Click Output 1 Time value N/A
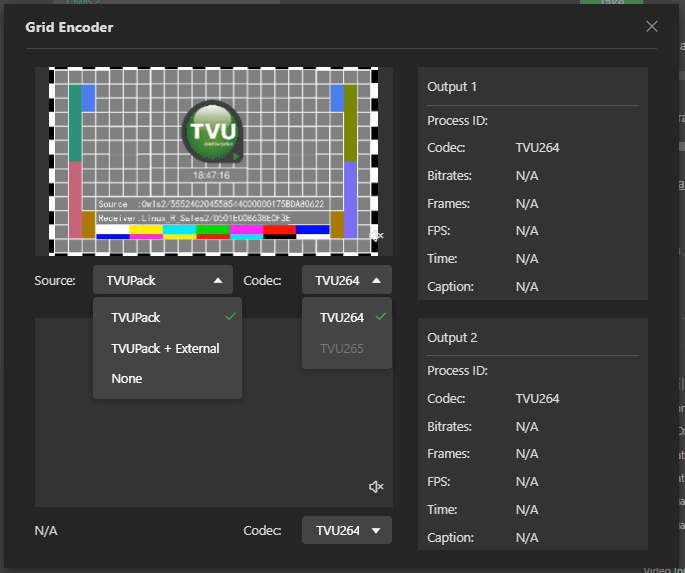Screen dimensions: 685x573 pyautogui.click(x=527, y=259)
